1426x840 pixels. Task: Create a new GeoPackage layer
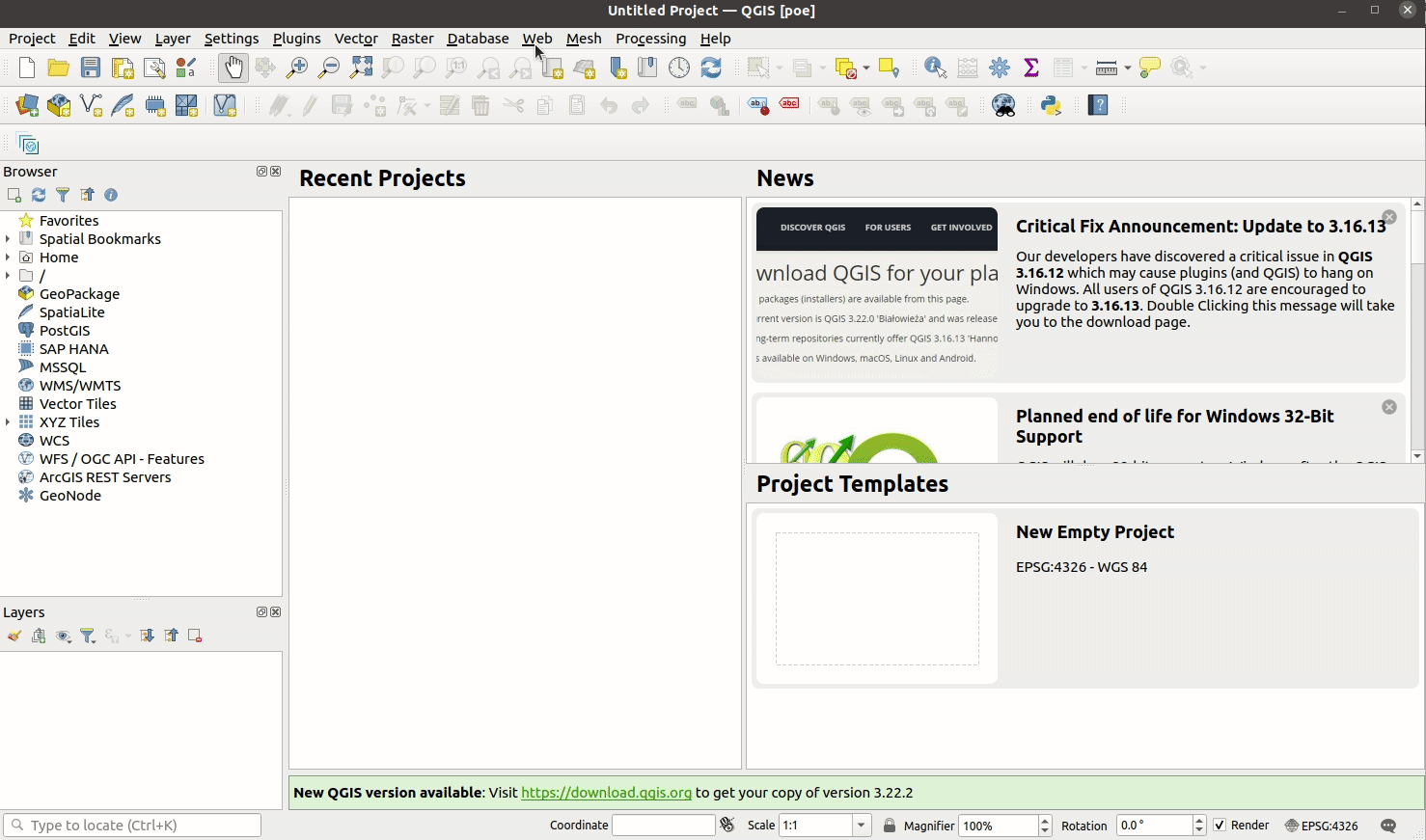tap(59, 105)
